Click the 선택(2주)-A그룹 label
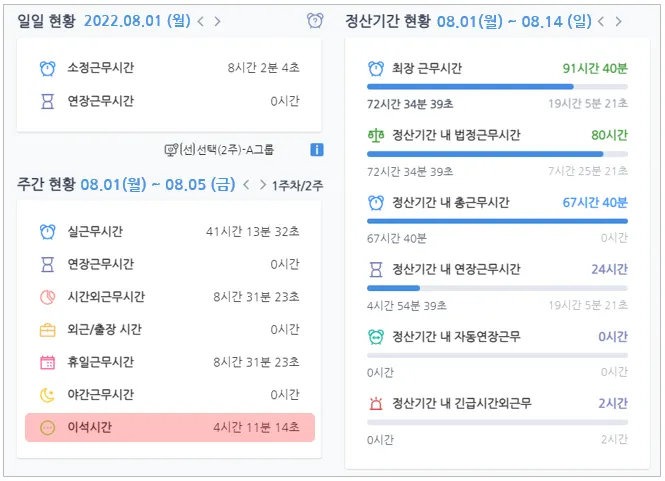 tap(226, 150)
